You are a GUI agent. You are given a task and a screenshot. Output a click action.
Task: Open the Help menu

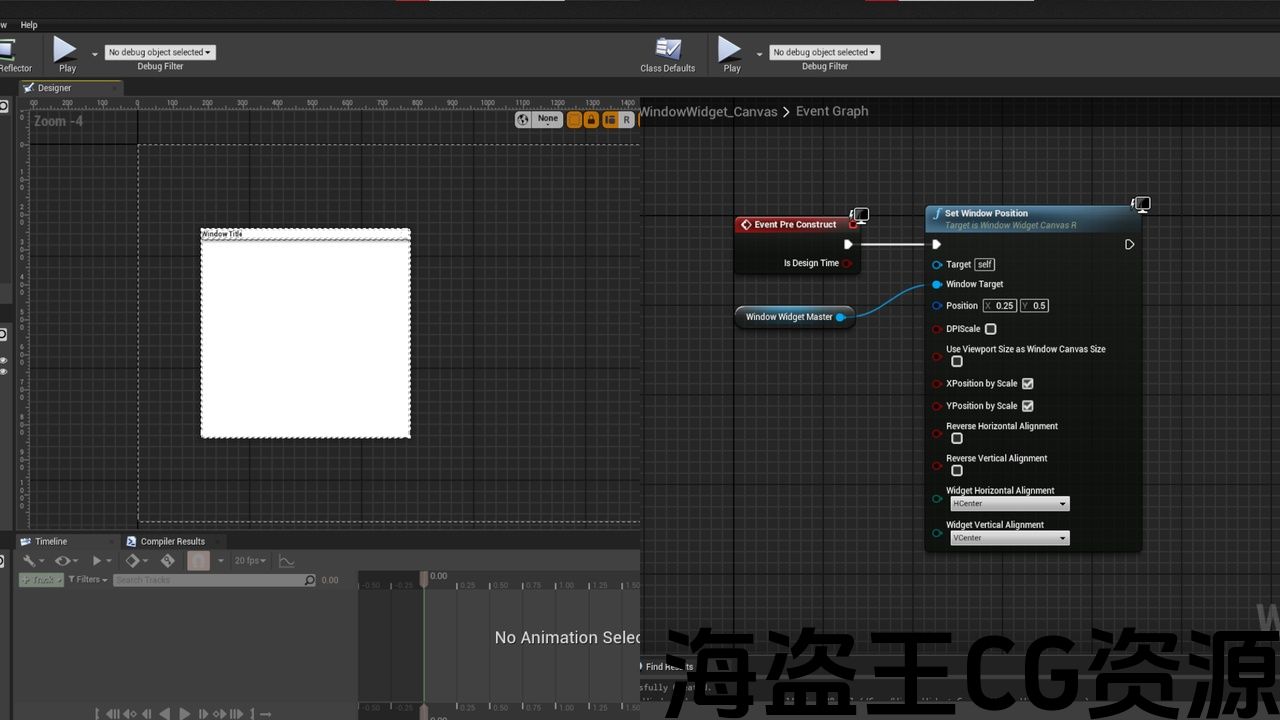(29, 25)
